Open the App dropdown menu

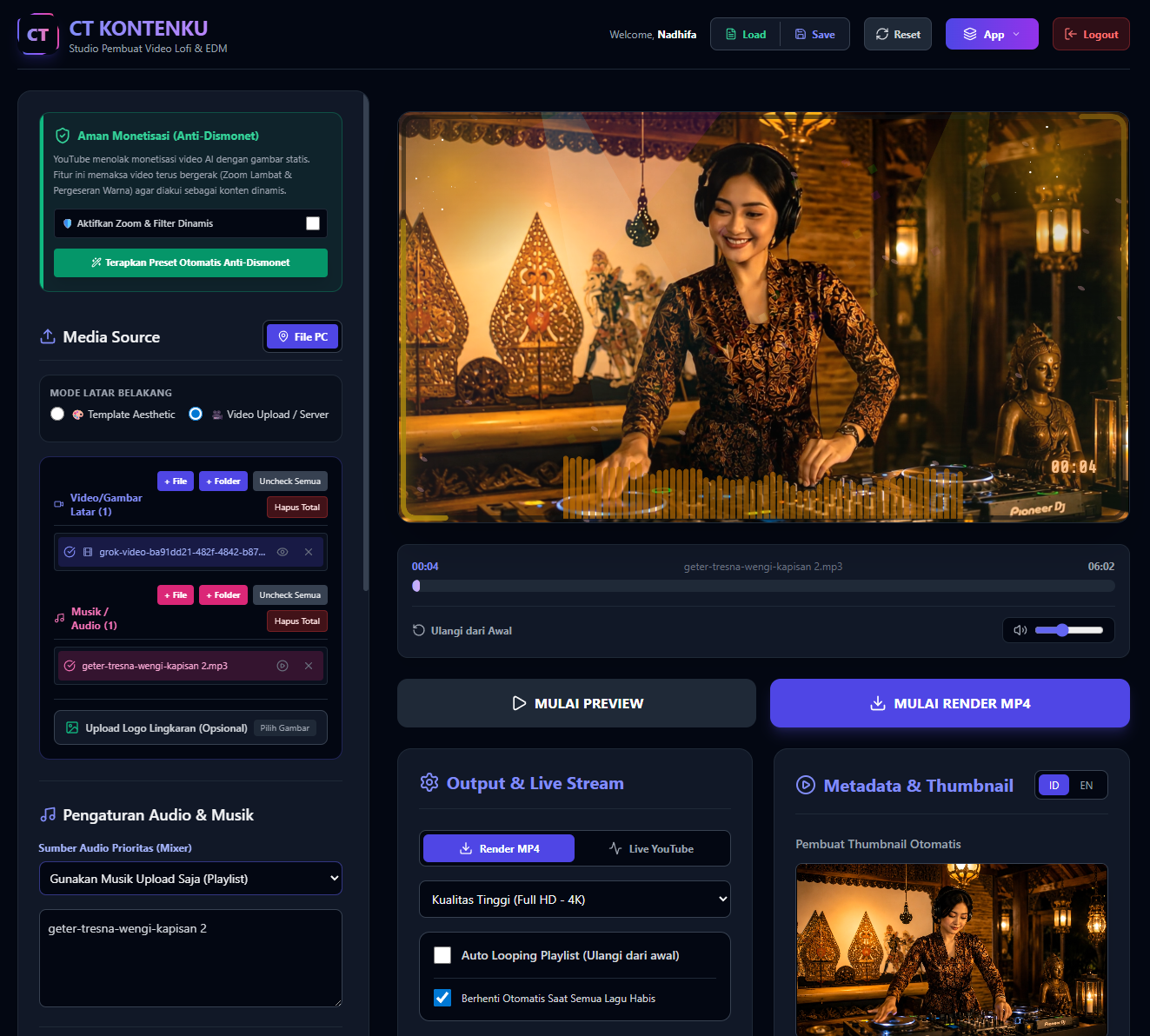tap(992, 34)
